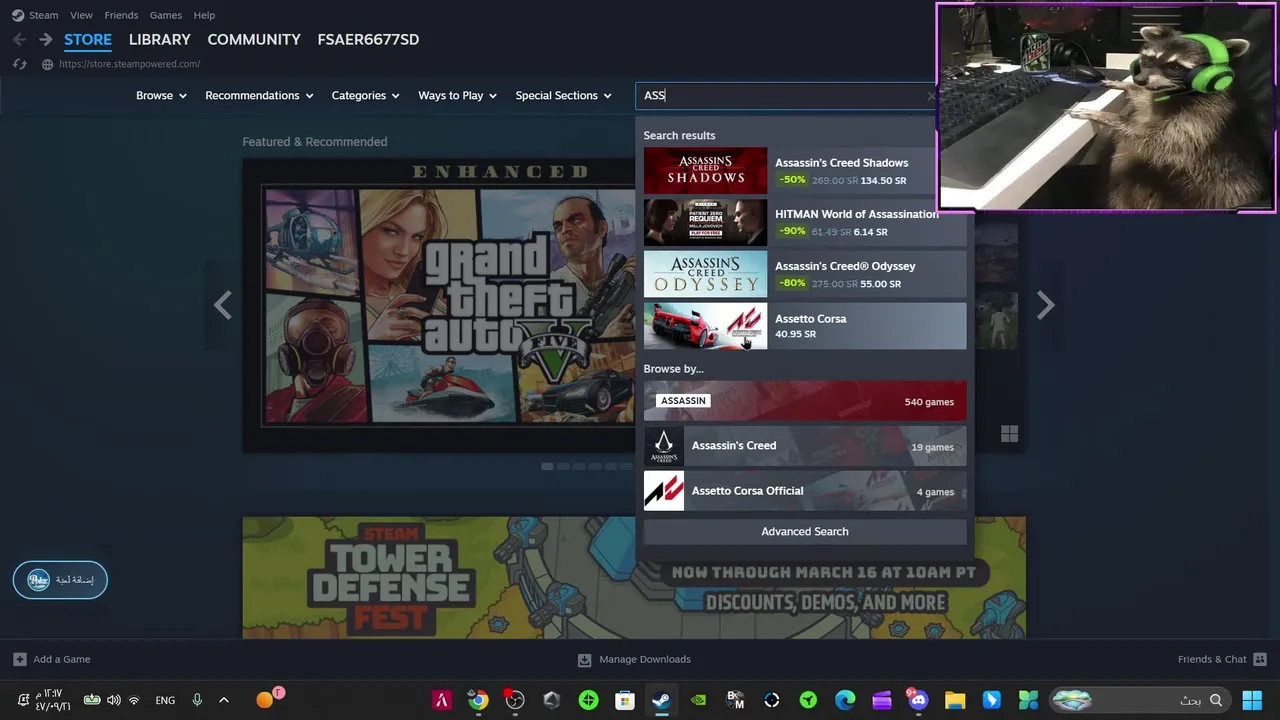This screenshot has height=720, width=1280.
Task: Expand the Ways to Play dropdown
Action: click(458, 96)
